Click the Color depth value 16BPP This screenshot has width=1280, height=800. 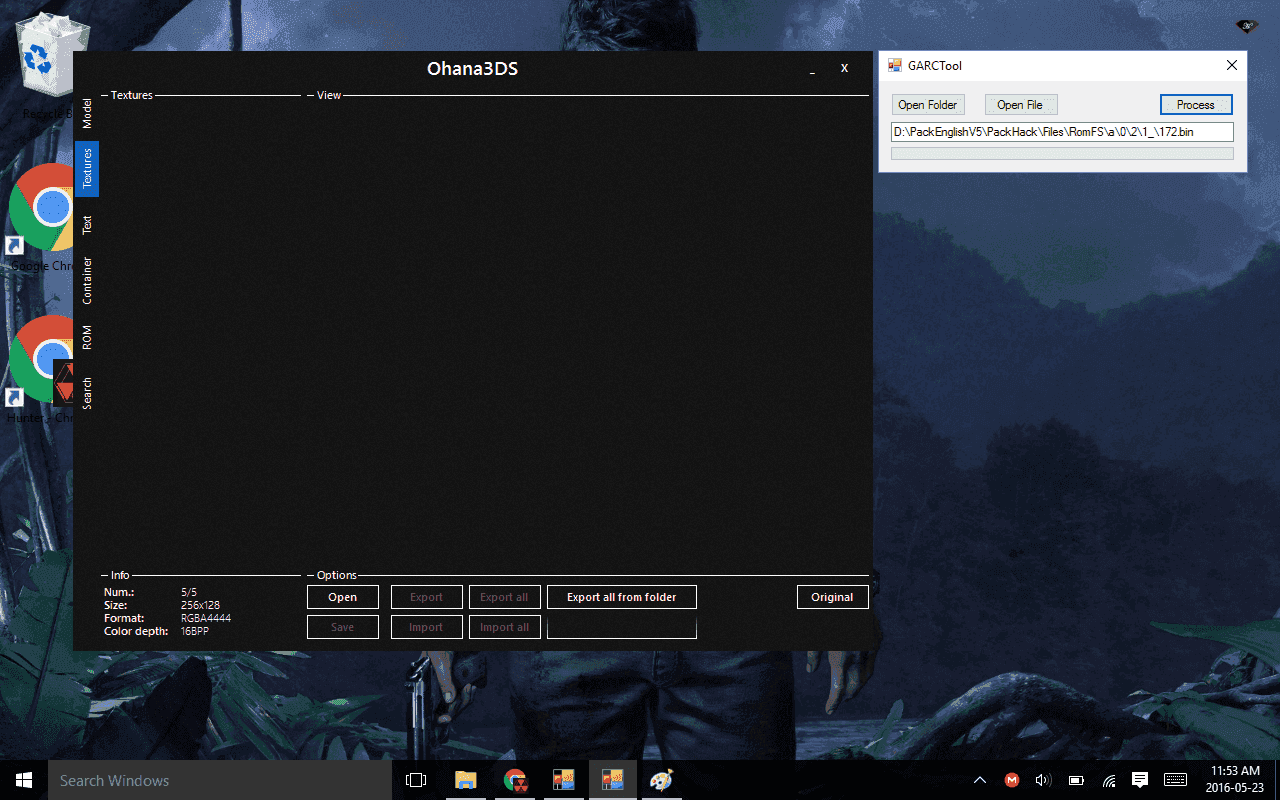click(197, 631)
